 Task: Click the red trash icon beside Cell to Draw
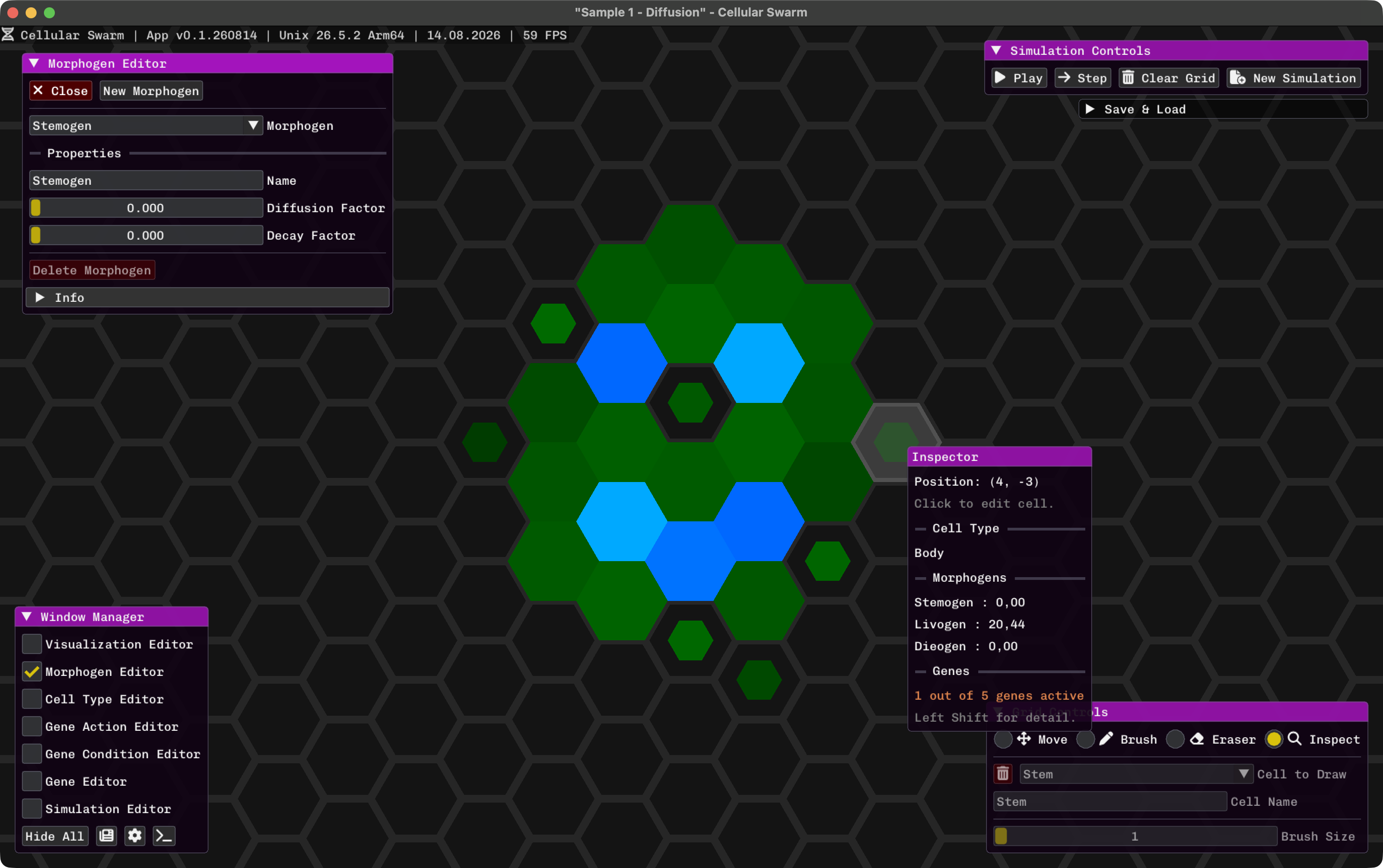1003,773
